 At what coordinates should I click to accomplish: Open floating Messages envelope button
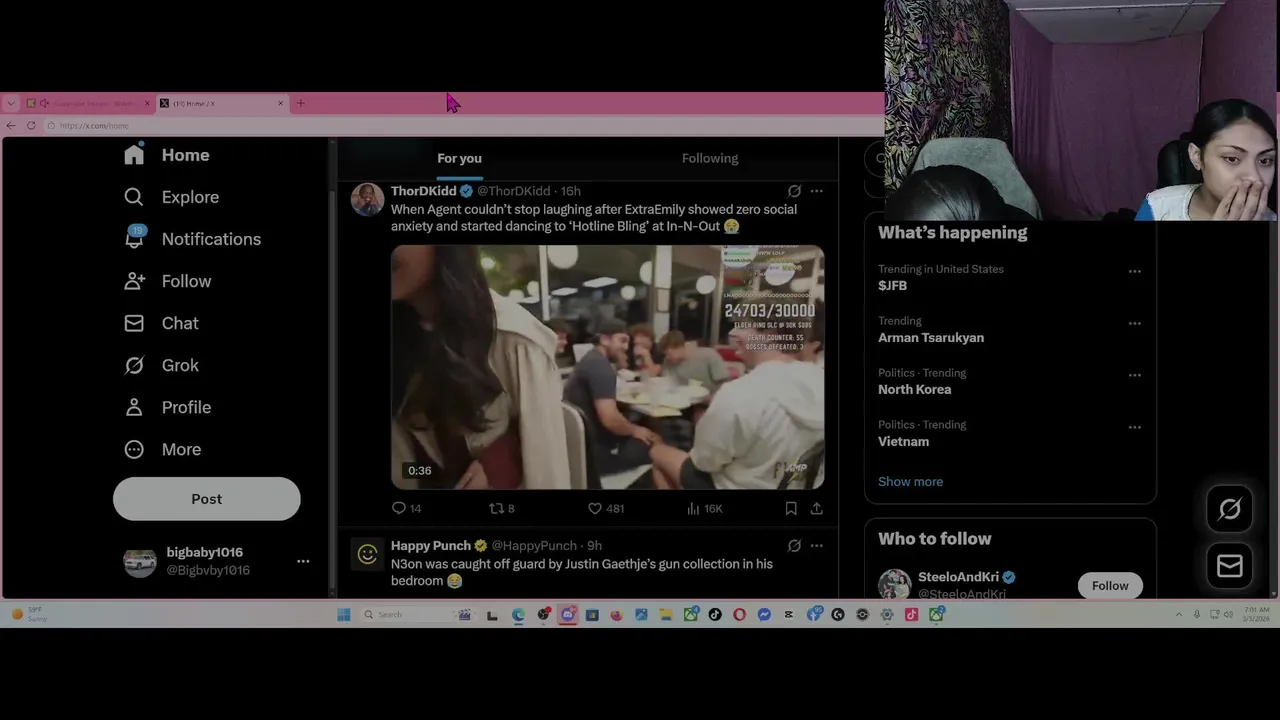pyautogui.click(x=1229, y=566)
